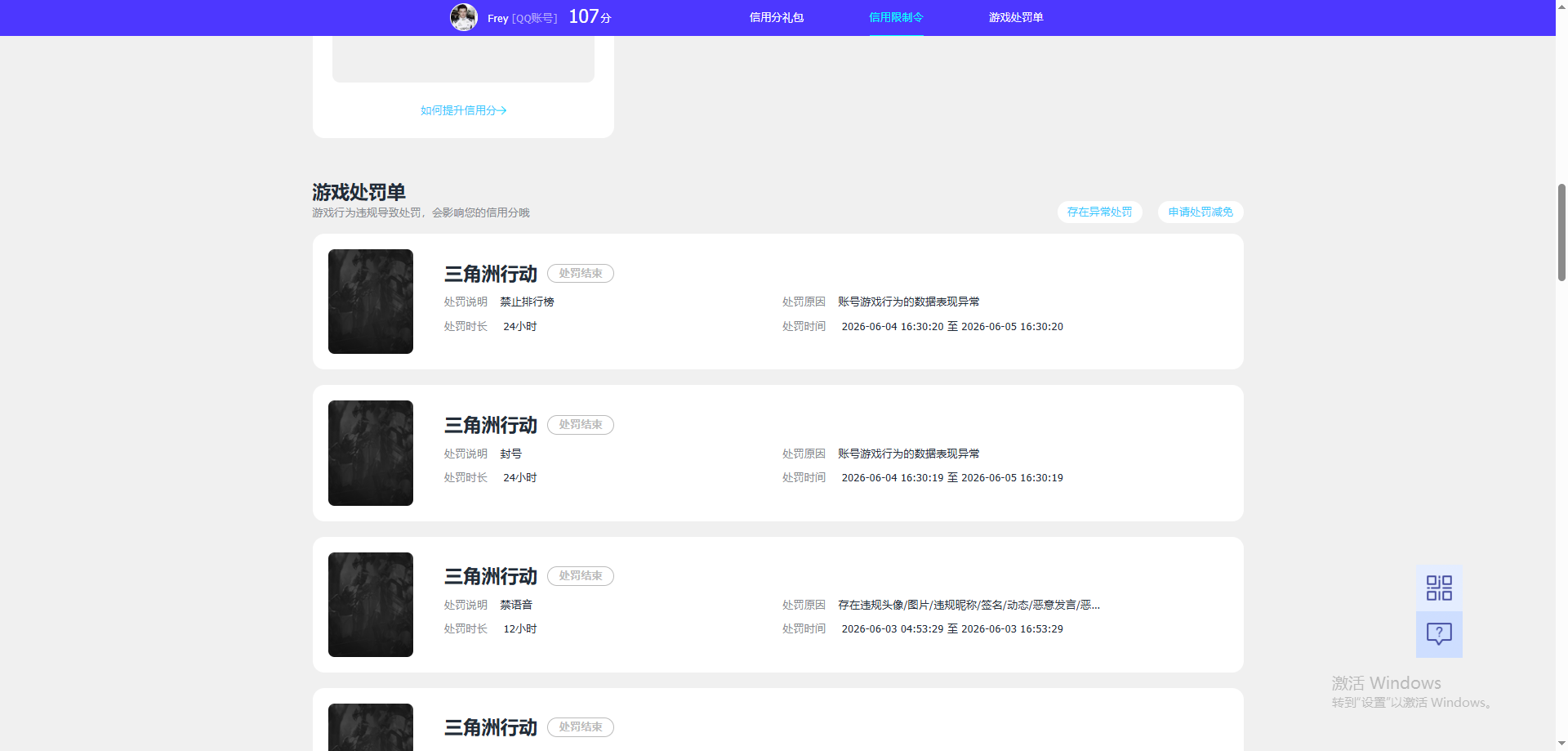The image size is (1568, 751).
Task: Click the 如何提升信用分 link
Action: coord(463,110)
